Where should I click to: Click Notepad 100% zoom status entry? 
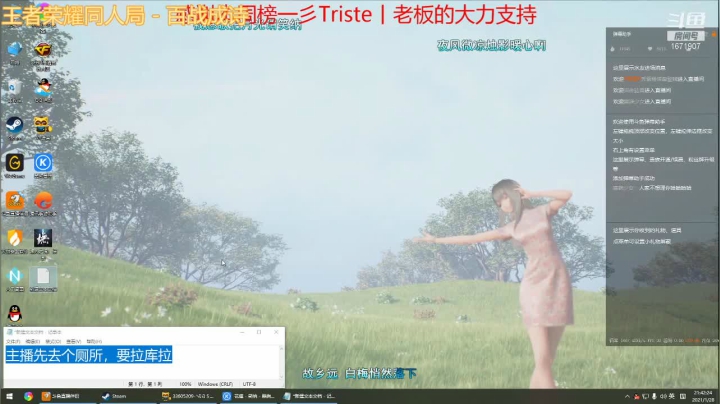[185, 384]
